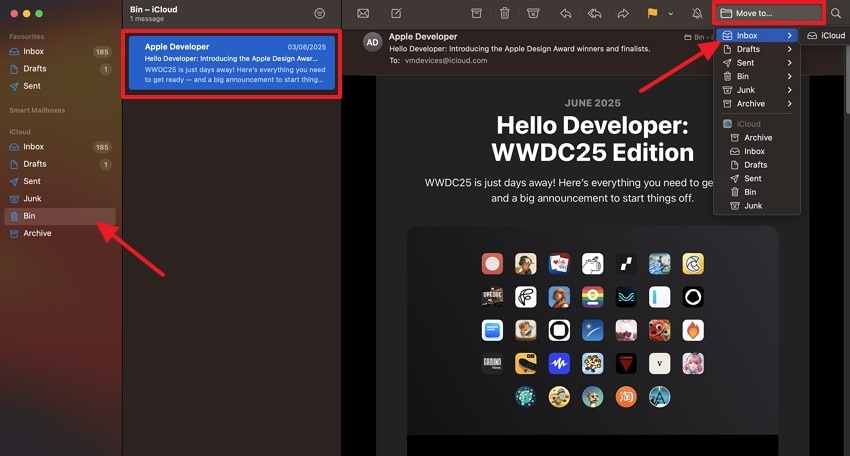Click the black circle ring app icon

[x=693, y=297]
